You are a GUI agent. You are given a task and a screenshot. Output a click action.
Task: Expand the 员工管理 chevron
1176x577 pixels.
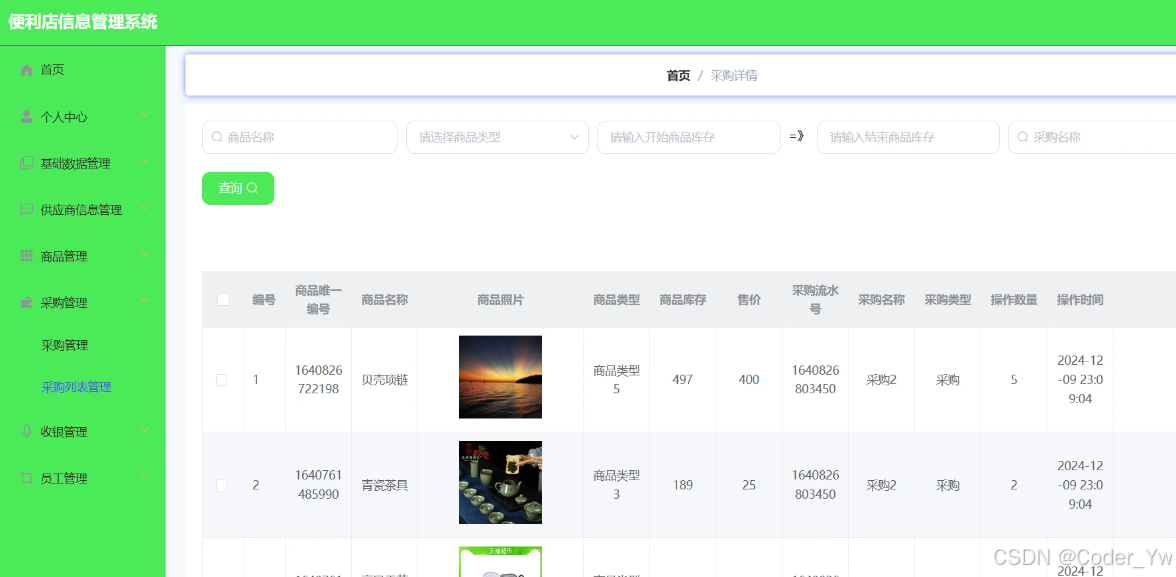tap(145, 476)
